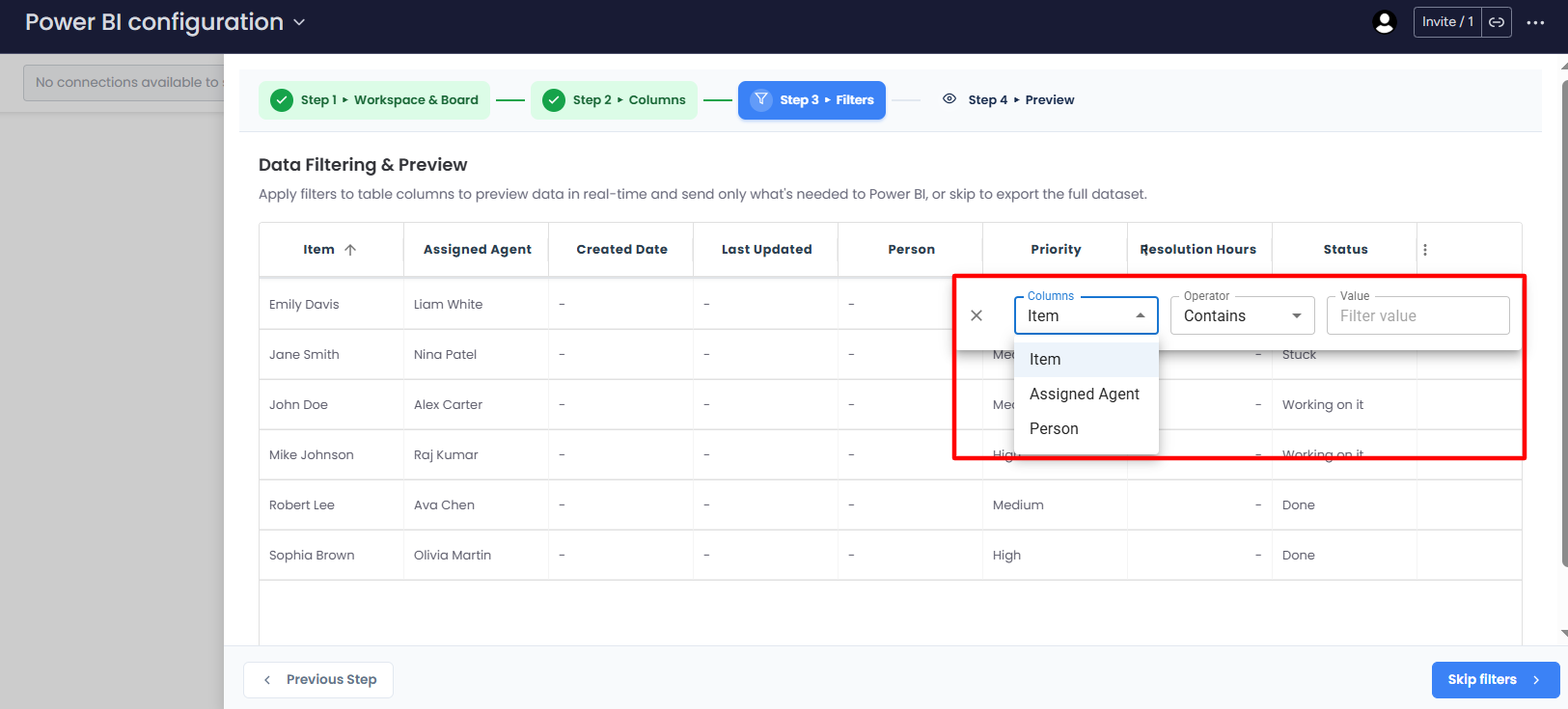
Task: Click the Sophia Brown cell
Action: tap(331, 556)
